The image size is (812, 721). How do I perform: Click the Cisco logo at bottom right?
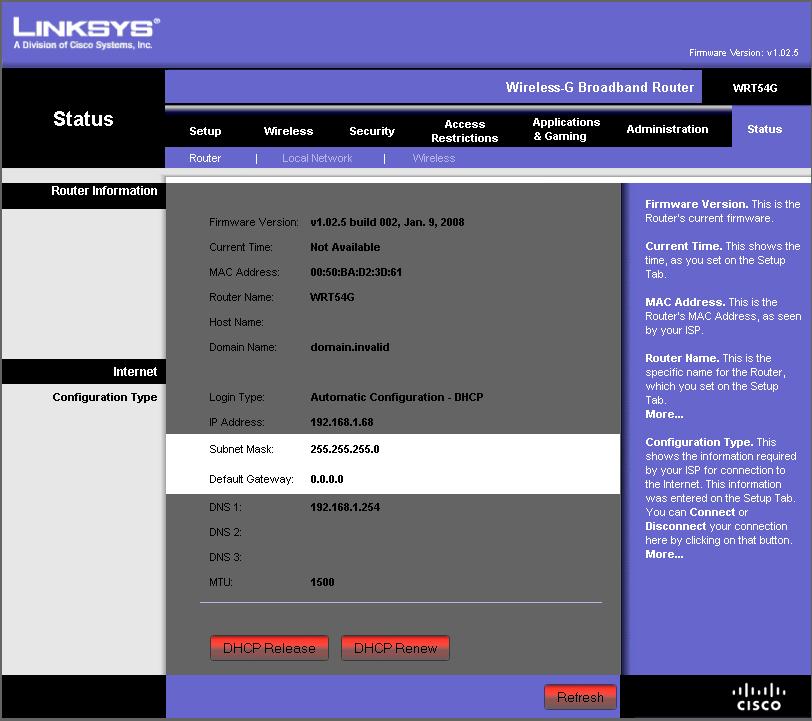click(x=759, y=697)
